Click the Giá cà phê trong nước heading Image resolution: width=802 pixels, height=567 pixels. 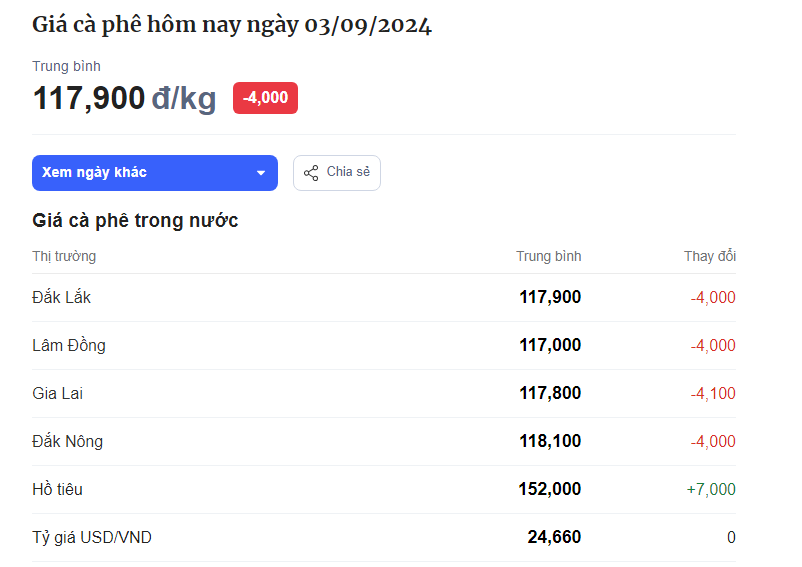pos(135,221)
